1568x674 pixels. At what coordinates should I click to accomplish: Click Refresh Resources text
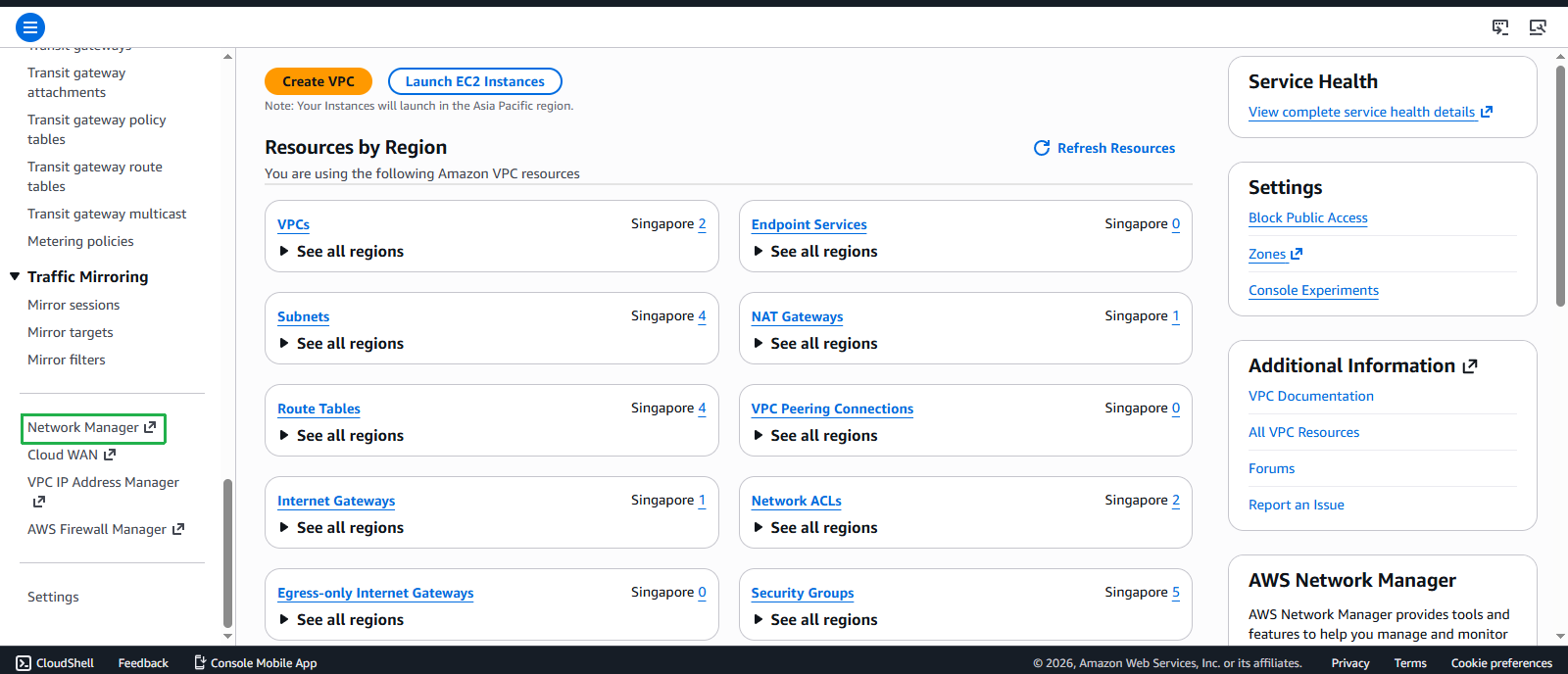[x=1116, y=148]
